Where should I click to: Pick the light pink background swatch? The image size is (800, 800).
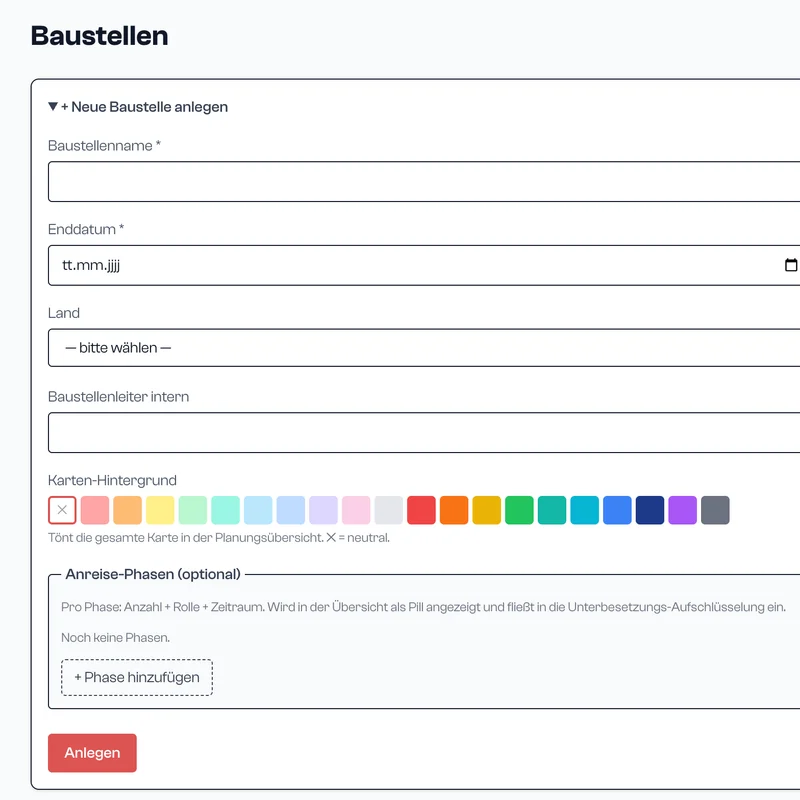click(x=356, y=510)
